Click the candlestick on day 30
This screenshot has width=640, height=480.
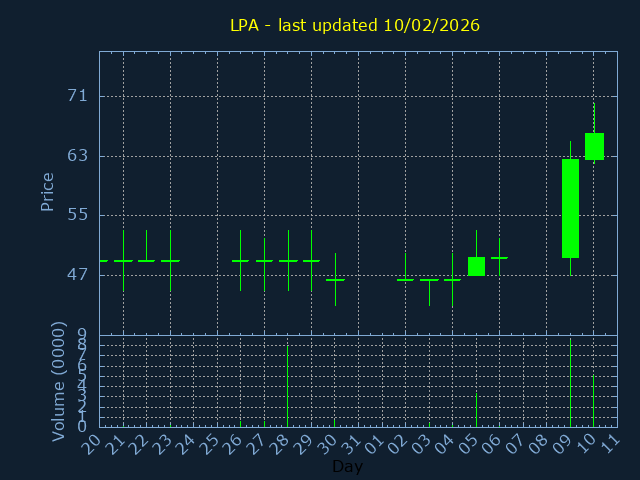pos(335,280)
